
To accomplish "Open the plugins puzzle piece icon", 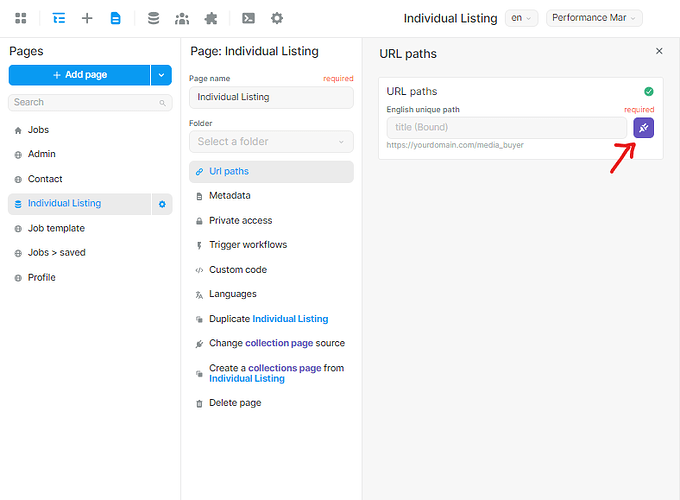I will (x=210, y=18).
